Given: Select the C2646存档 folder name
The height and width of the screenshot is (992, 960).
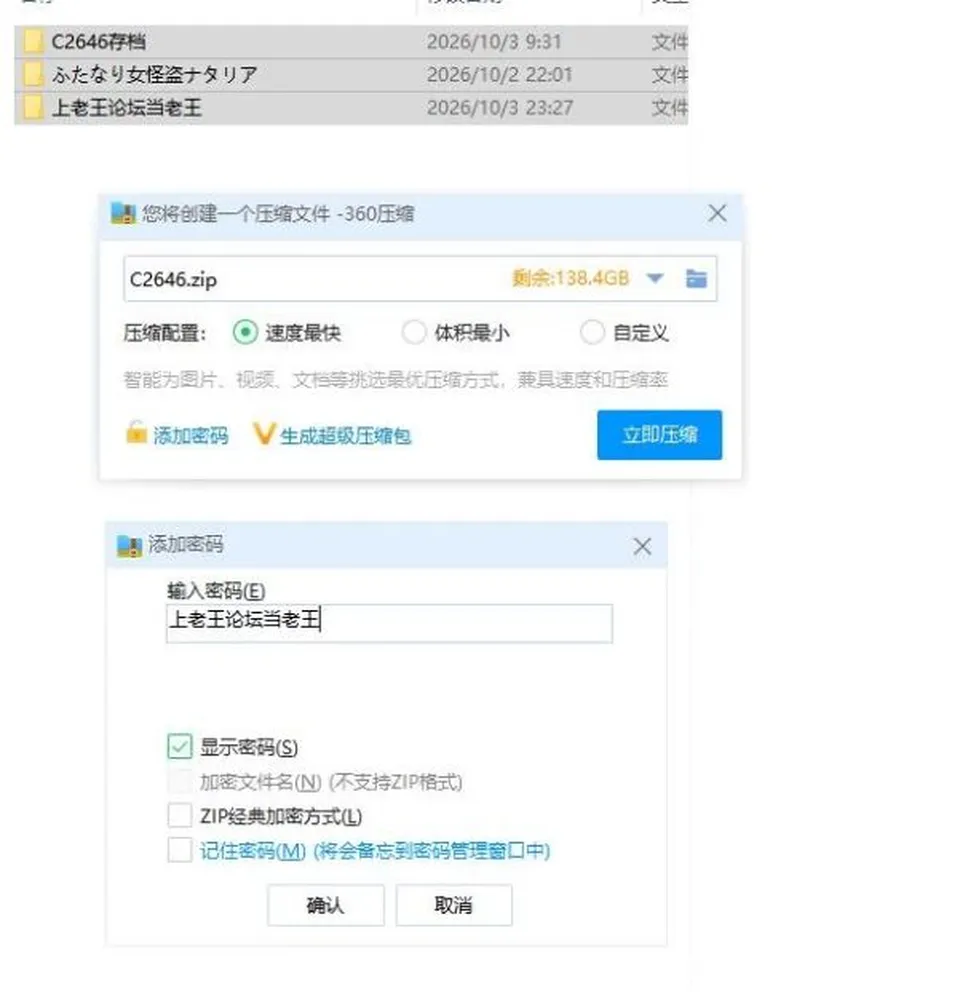Looking at the screenshot, I should (99, 42).
